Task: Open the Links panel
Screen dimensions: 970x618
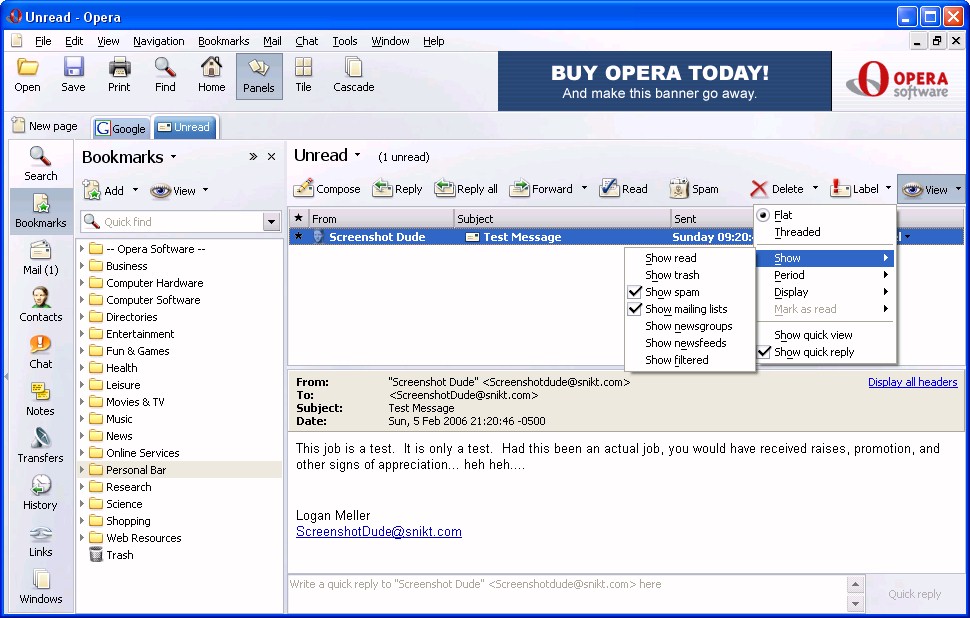Action: 40,540
